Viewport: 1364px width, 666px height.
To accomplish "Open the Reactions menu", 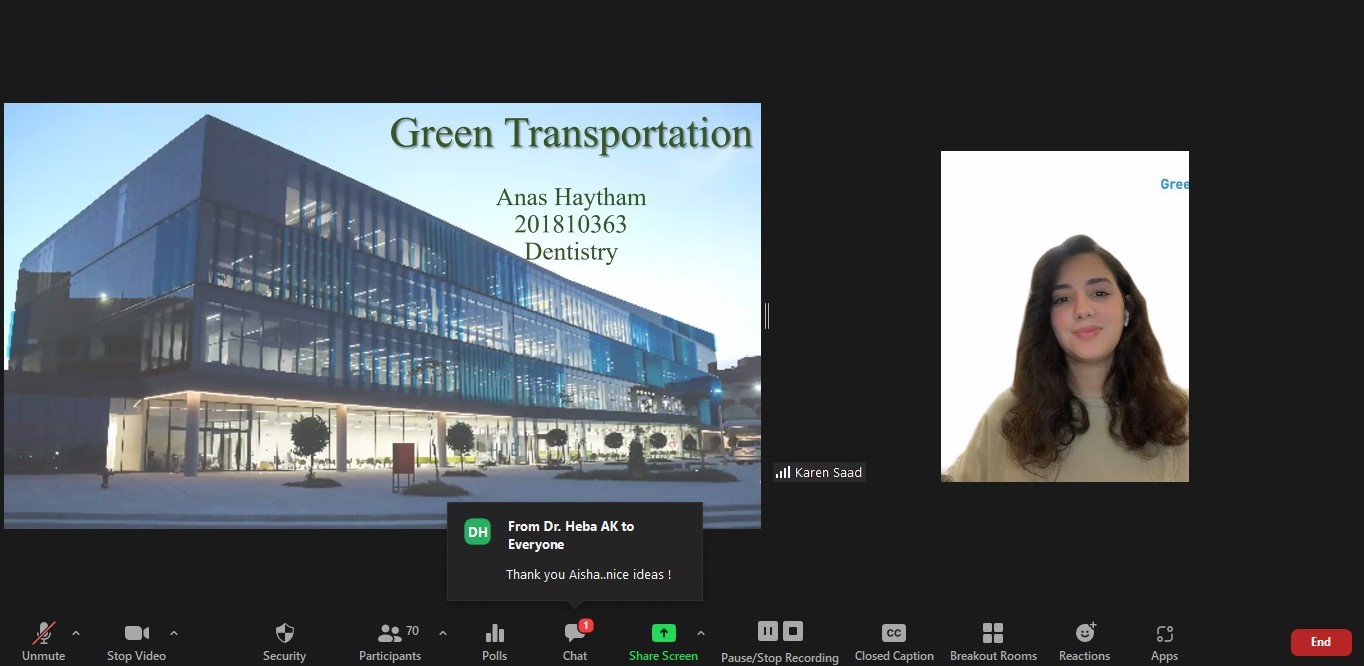I will 1084,640.
